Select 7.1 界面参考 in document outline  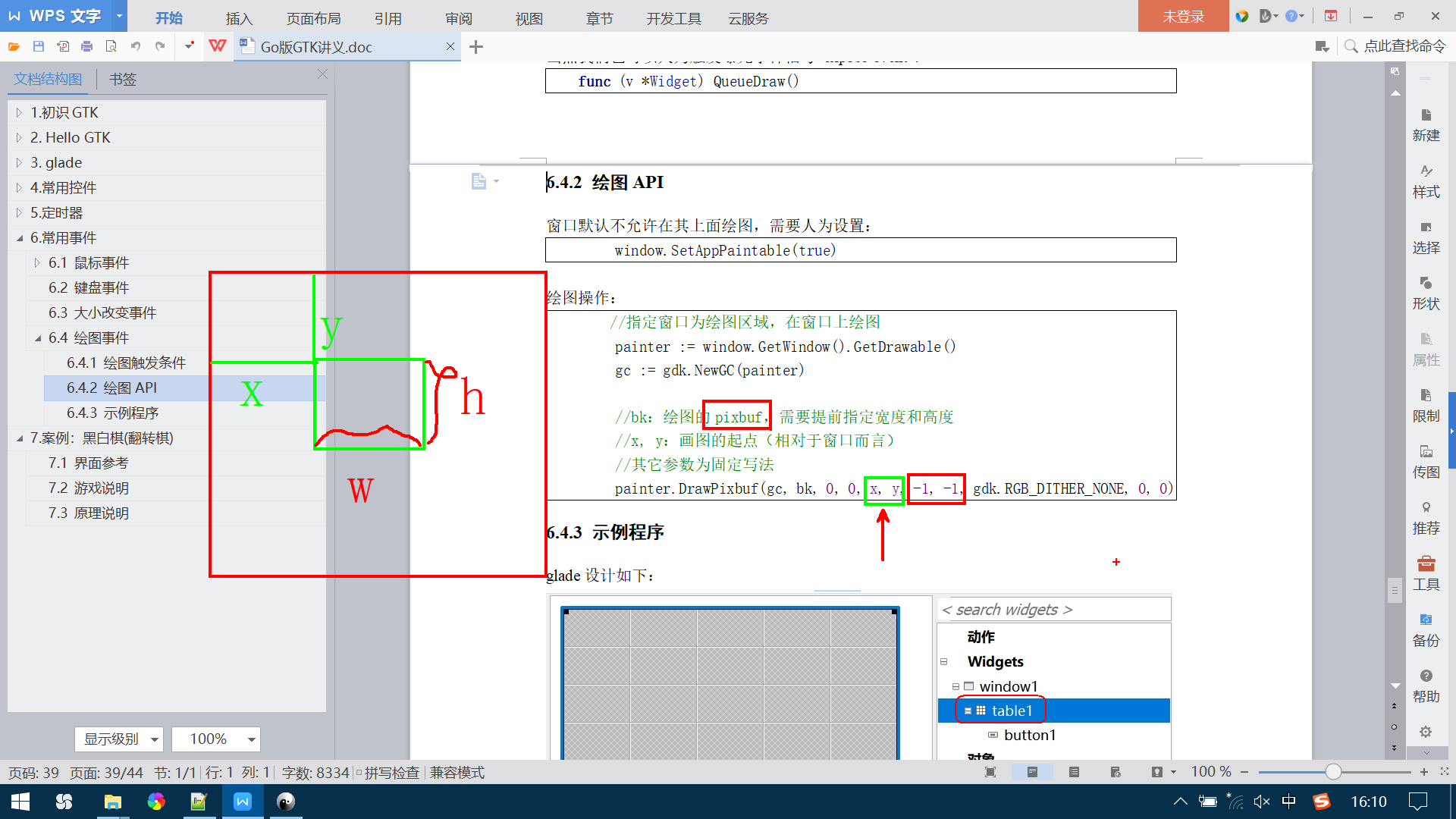(x=88, y=463)
